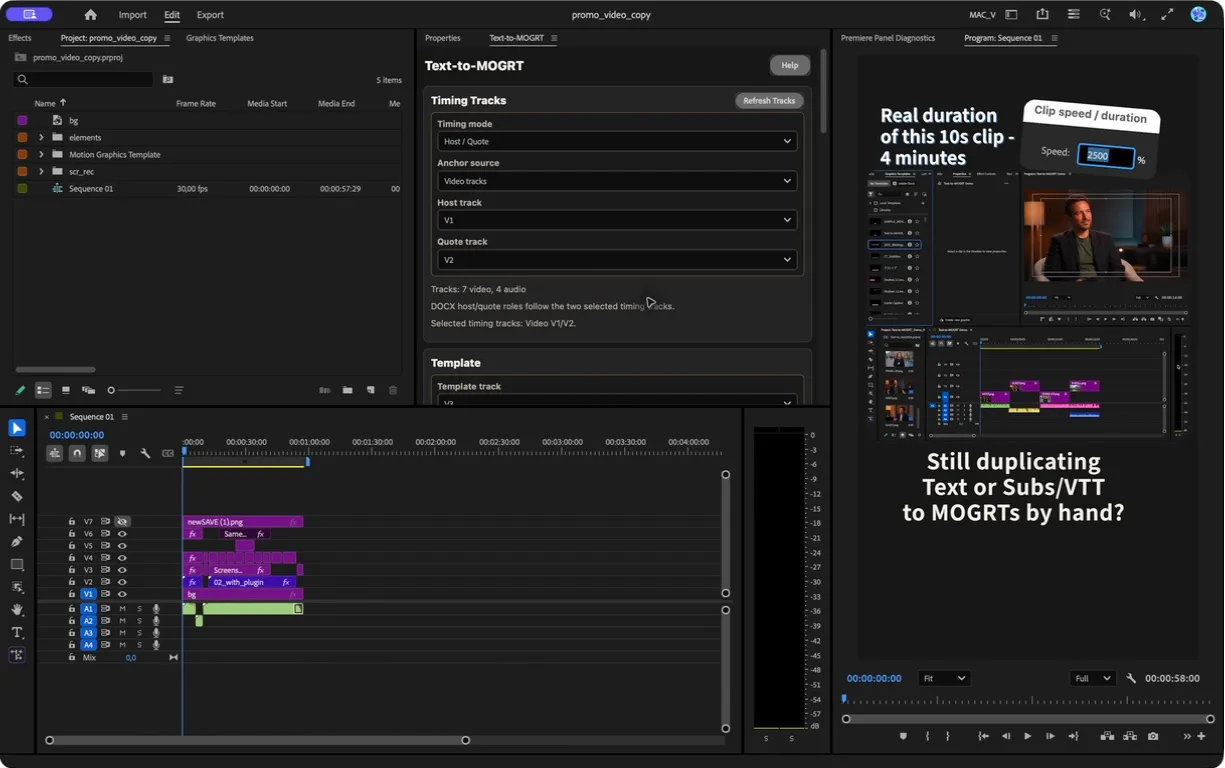Screen dimensions: 1225x768
Task: Open Timeline Display Settings wrench
Action: pos(145,453)
